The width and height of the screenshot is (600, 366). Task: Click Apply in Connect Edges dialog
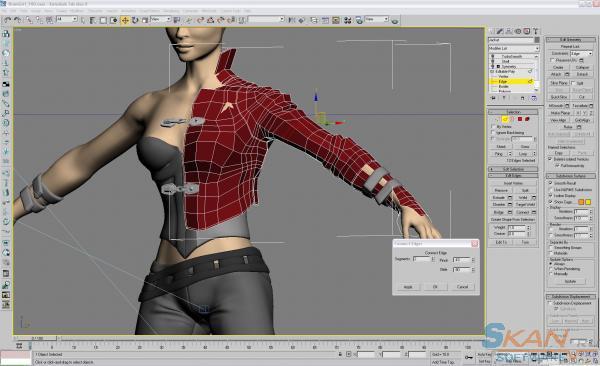point(408,287)
